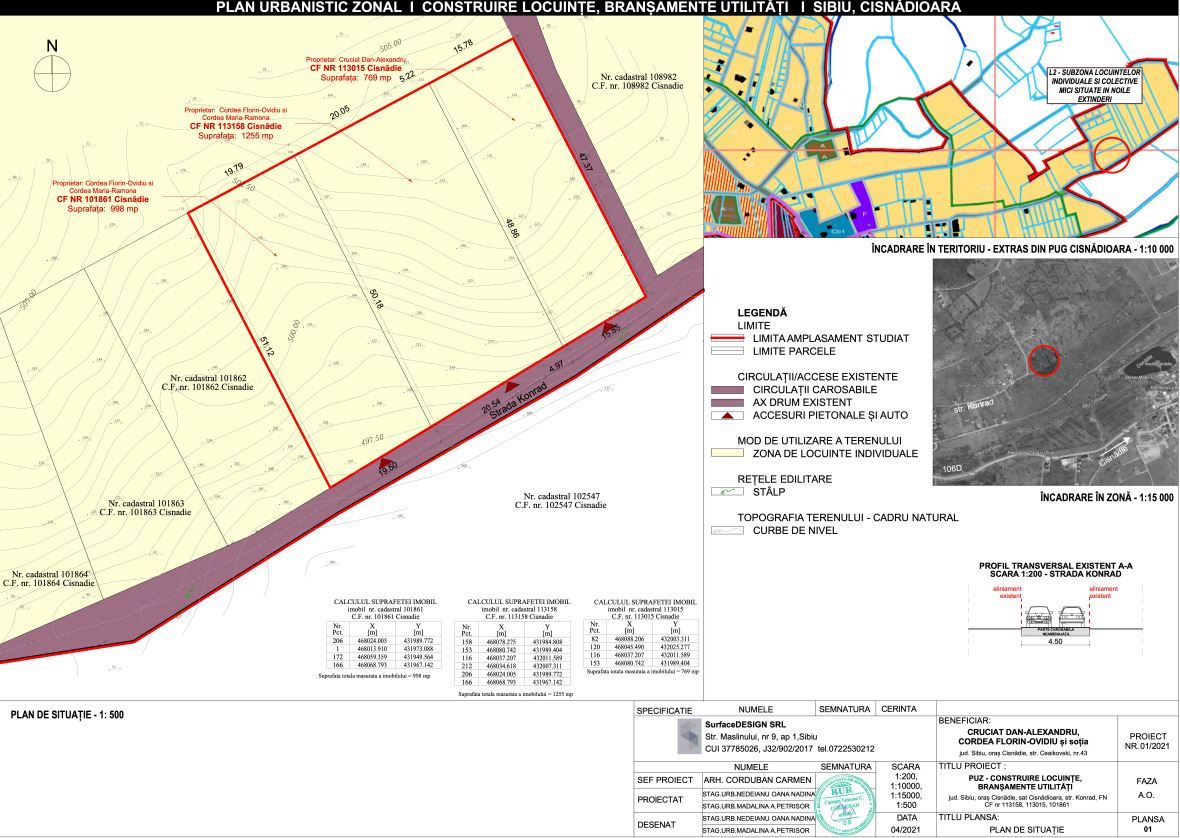Viewport: 1180px width, 838px height.
Task: Click the red circle on aerial photo
Action: 1042,360
